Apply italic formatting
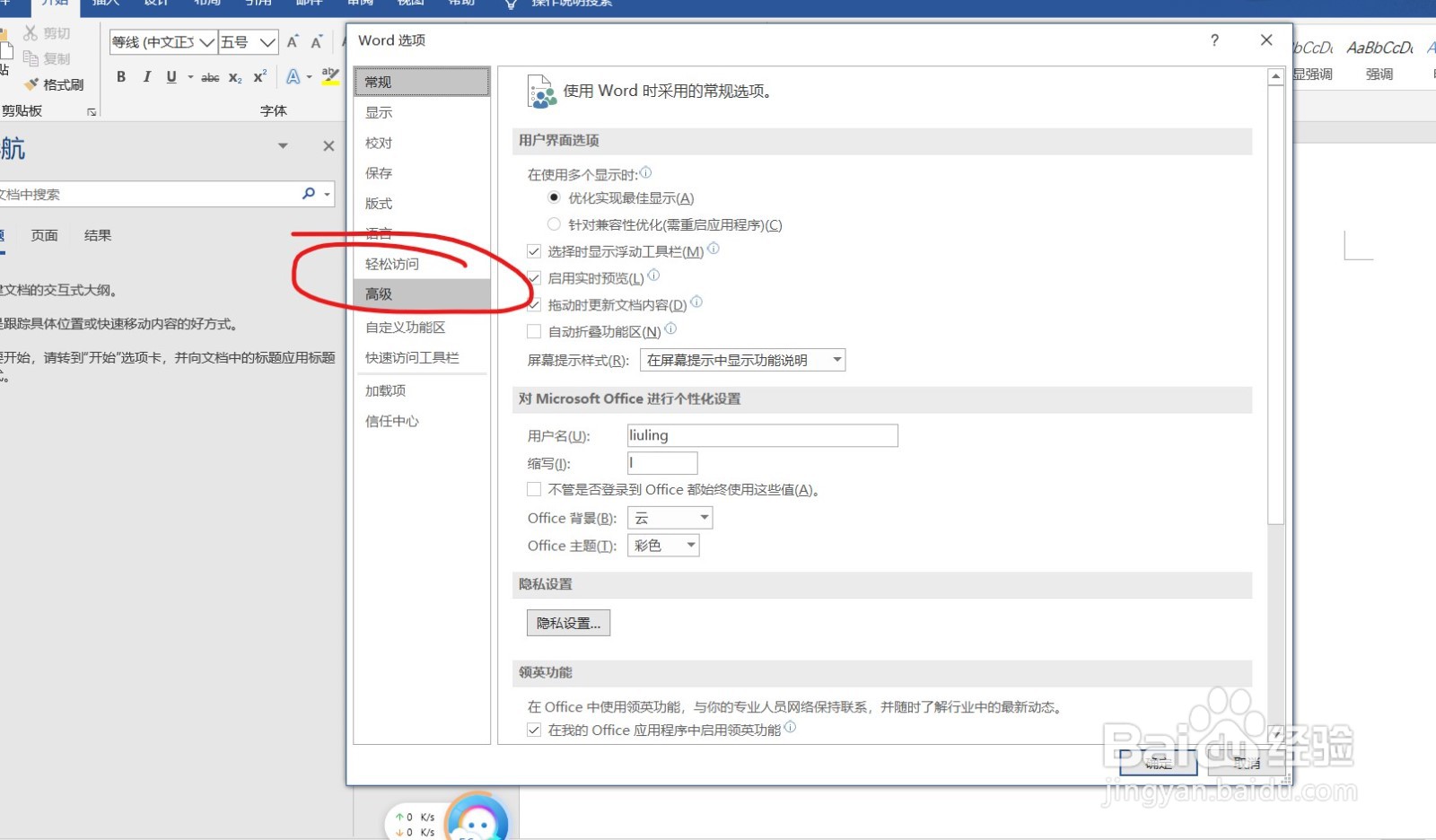Screen dimensions: 1436x840 [146, 77]
